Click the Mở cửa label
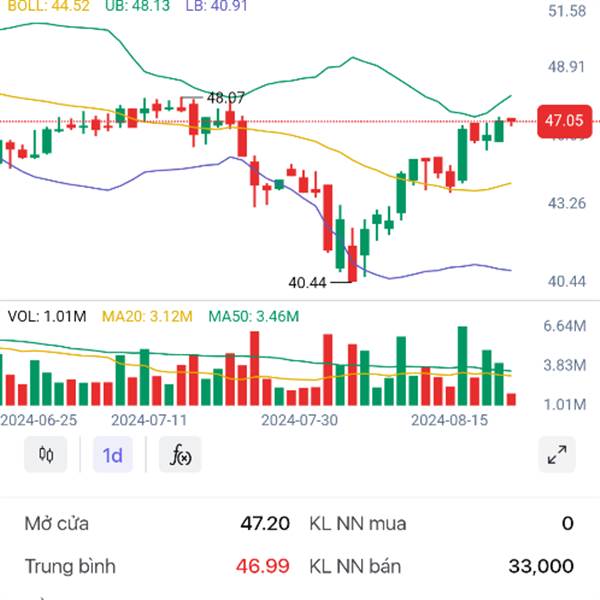The width and height of the screenshot is (600, 600). point(57,523)
